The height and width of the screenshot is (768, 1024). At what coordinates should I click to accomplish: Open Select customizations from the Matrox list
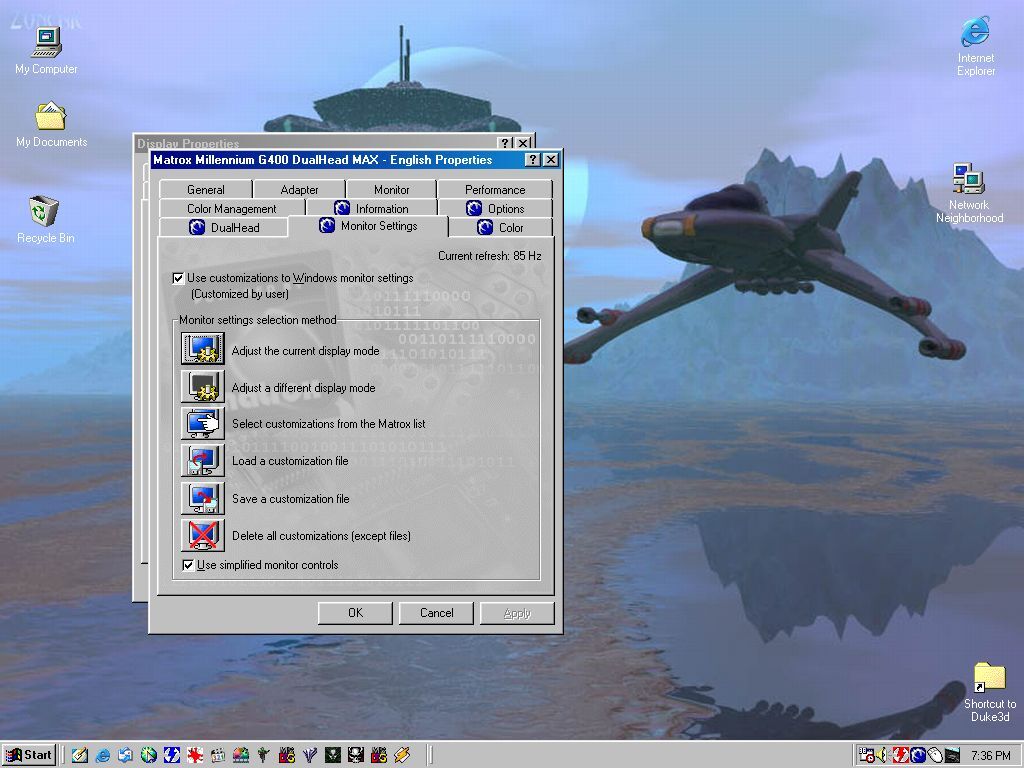[x=202, y=423]
